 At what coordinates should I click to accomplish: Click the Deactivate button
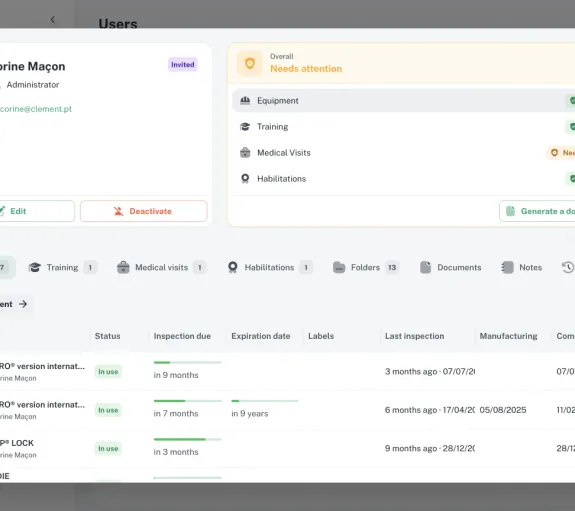point(144,211)
